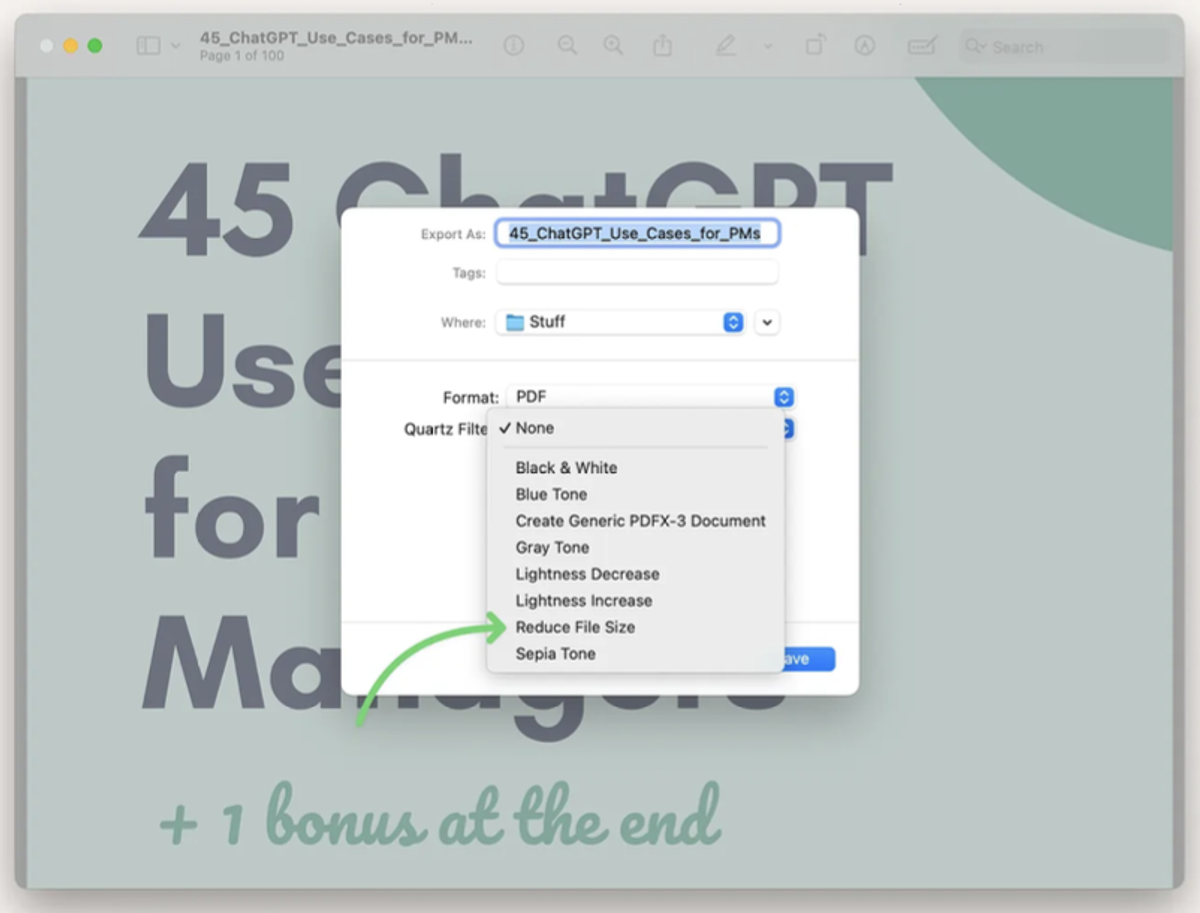Open the Share toolbar icon
This screenshot has height=913, width=1200.
pos(662,46)
